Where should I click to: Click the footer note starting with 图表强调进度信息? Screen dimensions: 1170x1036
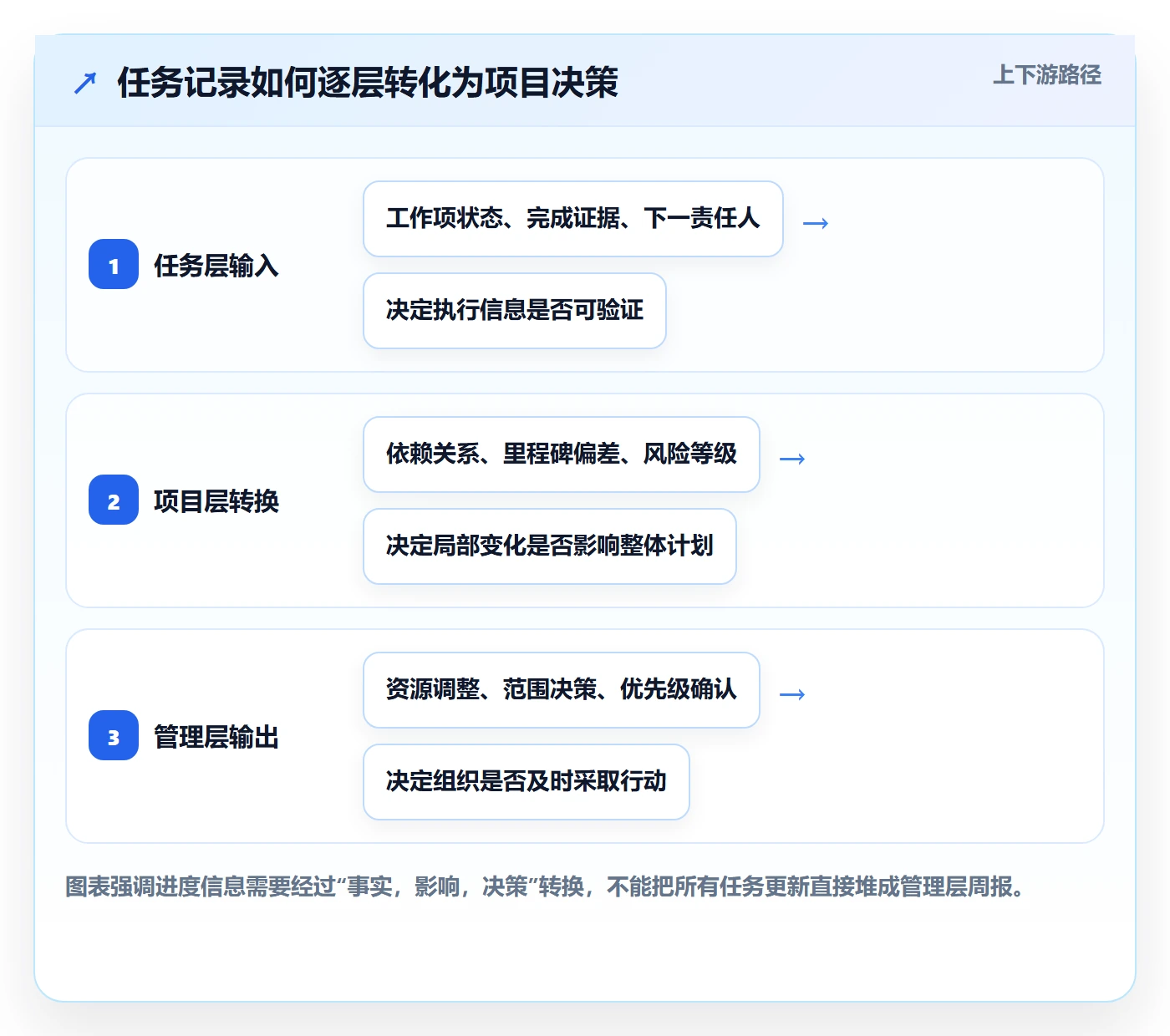click(546, 886)
